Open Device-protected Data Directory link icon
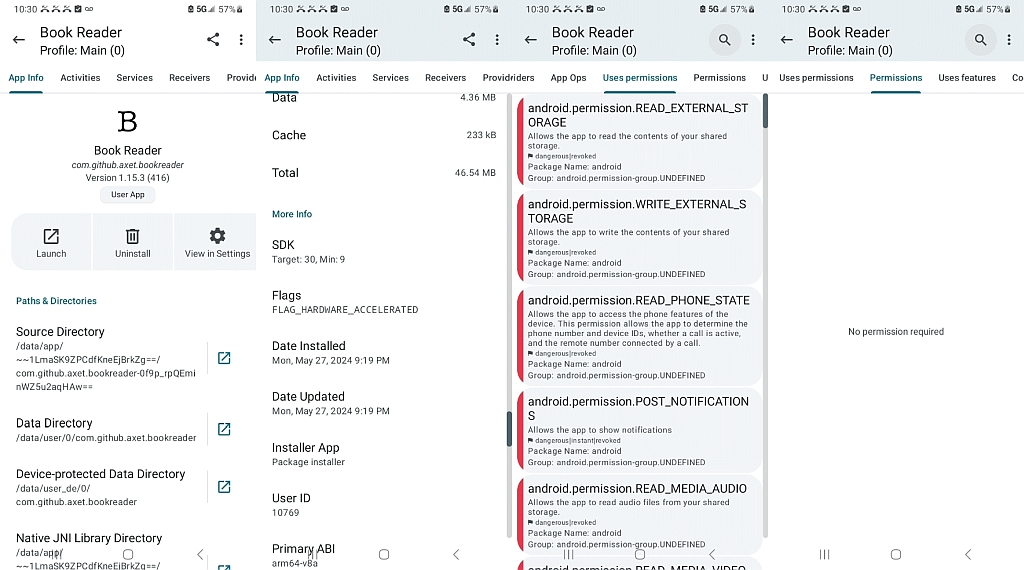The width and height of the screenshot is (1024, 570). (224, 487)
